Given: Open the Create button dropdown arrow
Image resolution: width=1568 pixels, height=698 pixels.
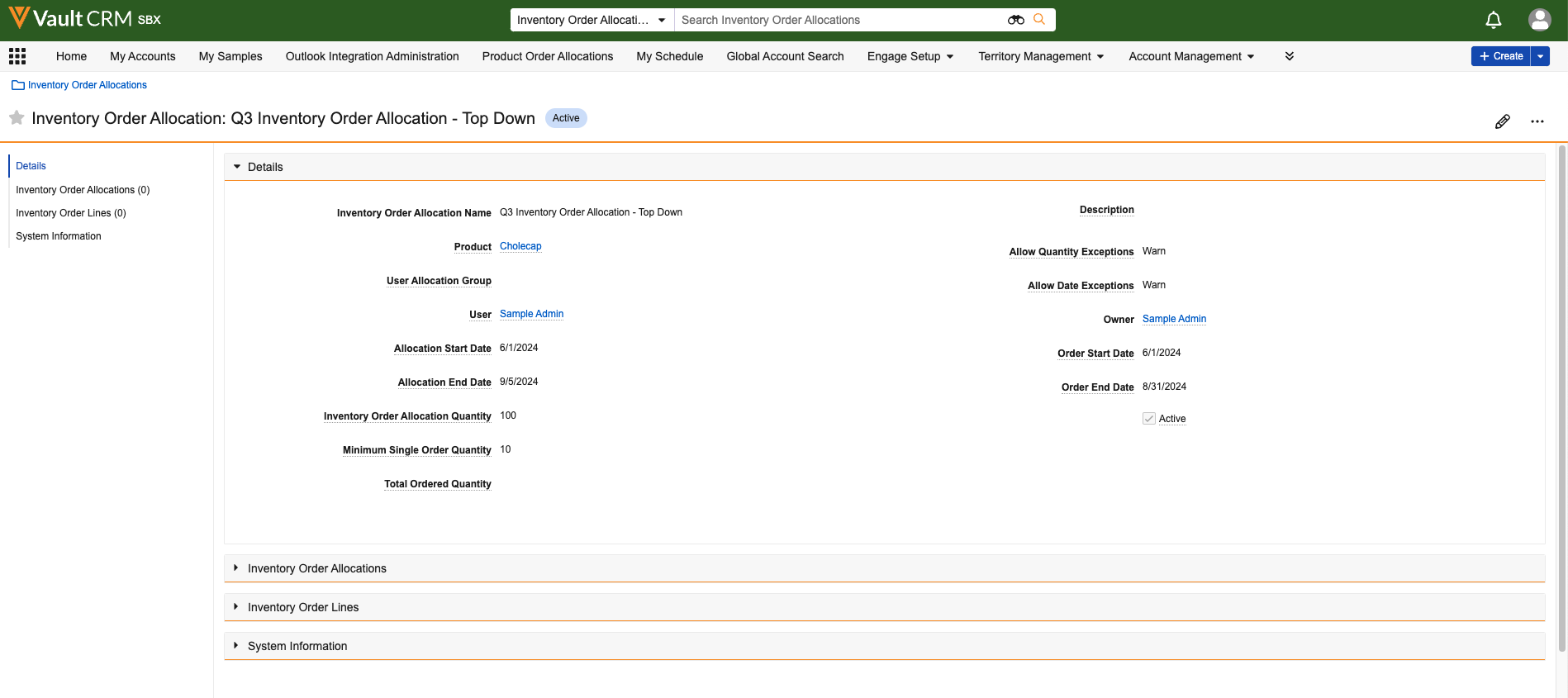Looking at the screenshot, I should (x=1540, y=56).
